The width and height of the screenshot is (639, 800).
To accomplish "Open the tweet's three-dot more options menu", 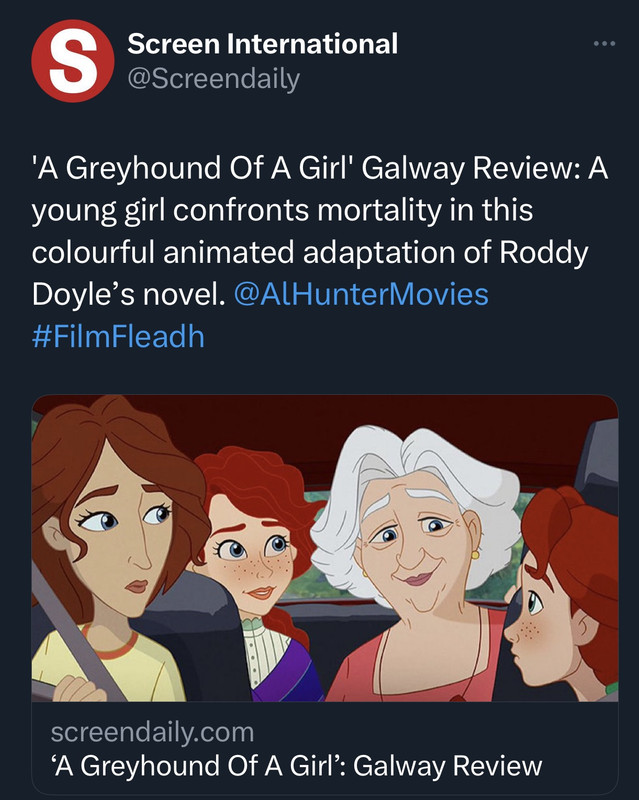I will click(605, 44).
